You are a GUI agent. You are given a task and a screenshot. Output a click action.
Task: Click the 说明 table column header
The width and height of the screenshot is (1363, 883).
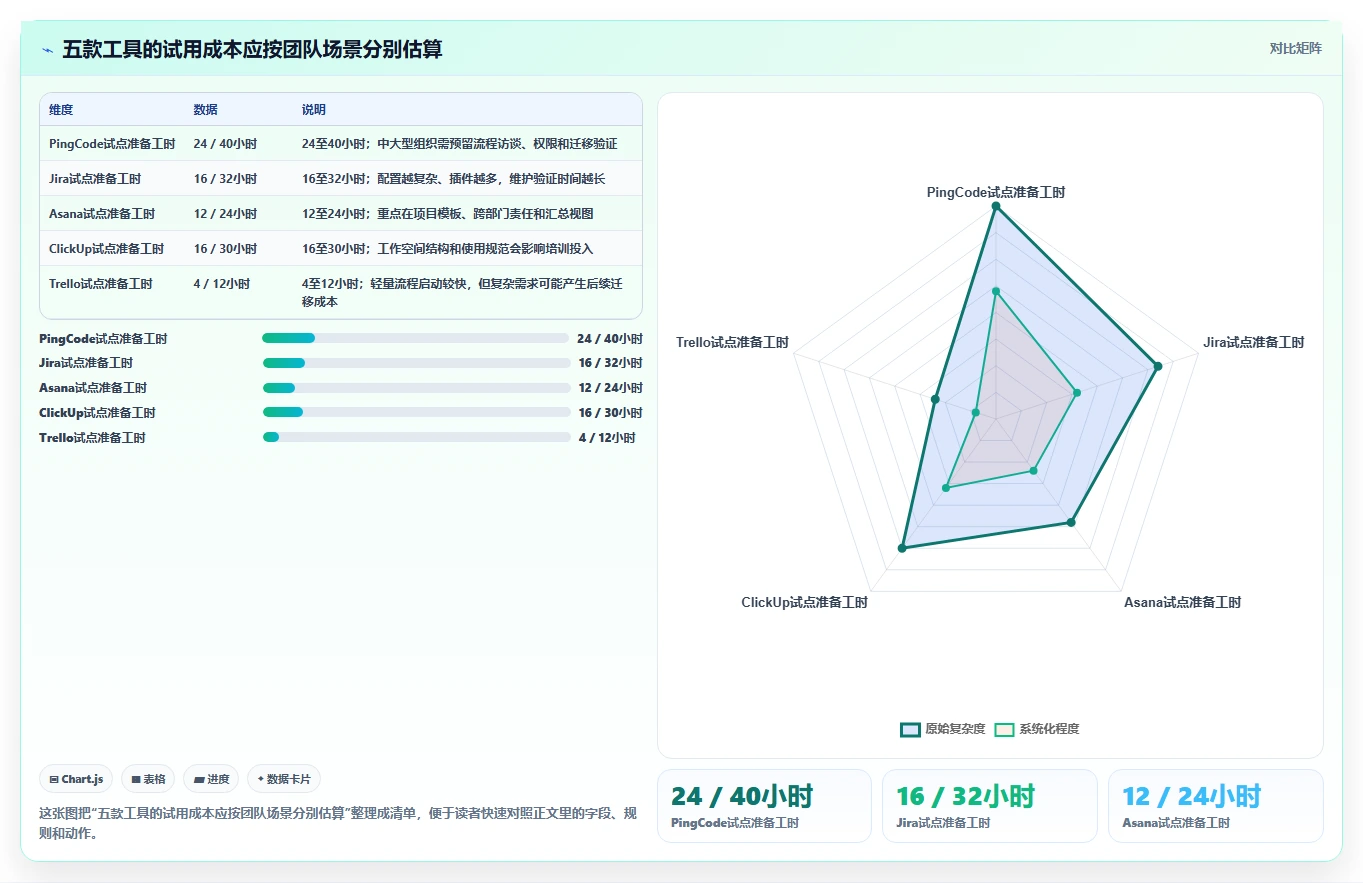(314, 110)
